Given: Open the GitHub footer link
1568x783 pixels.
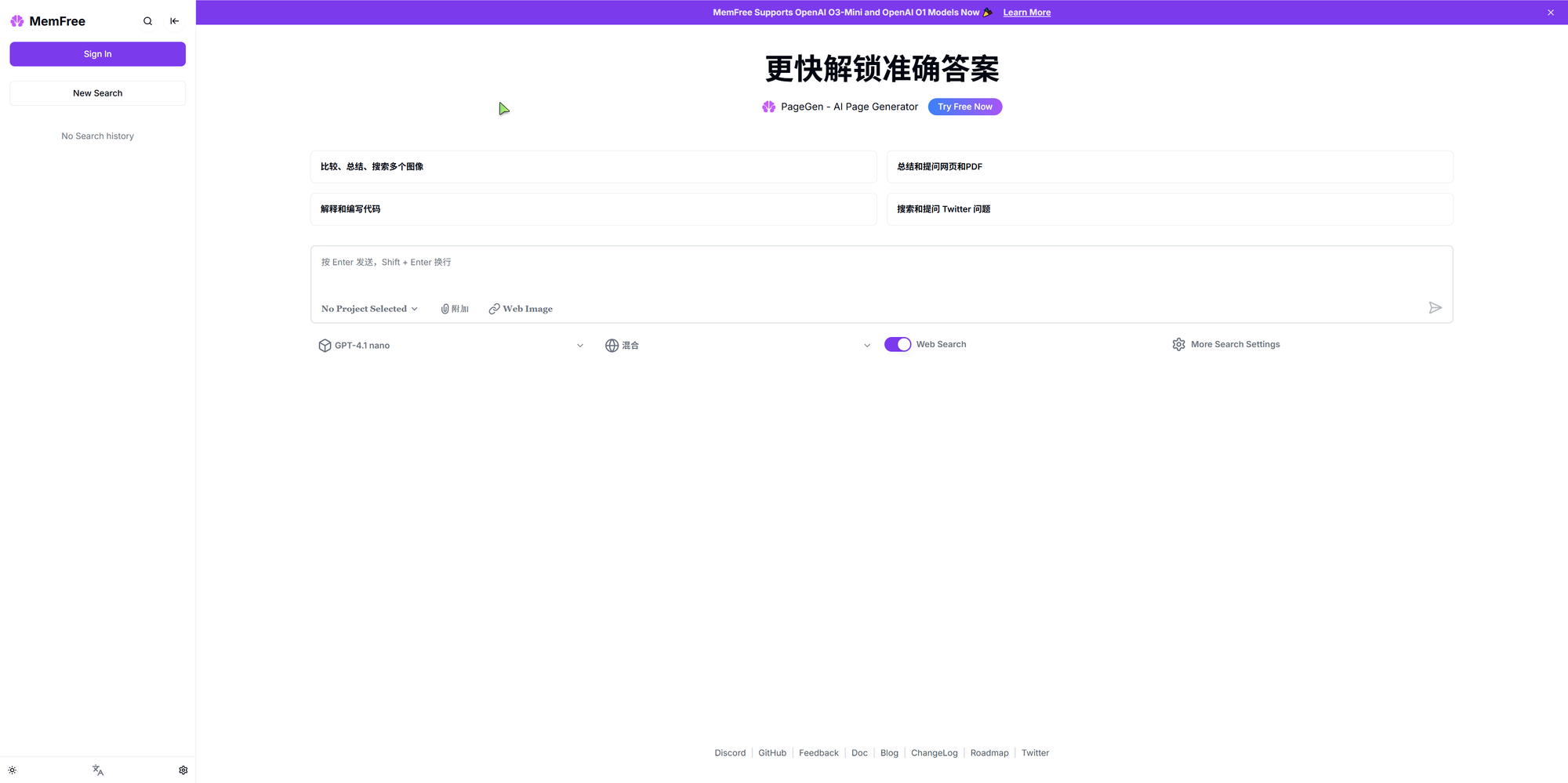Looking at the screenshot, I should 772,753.
